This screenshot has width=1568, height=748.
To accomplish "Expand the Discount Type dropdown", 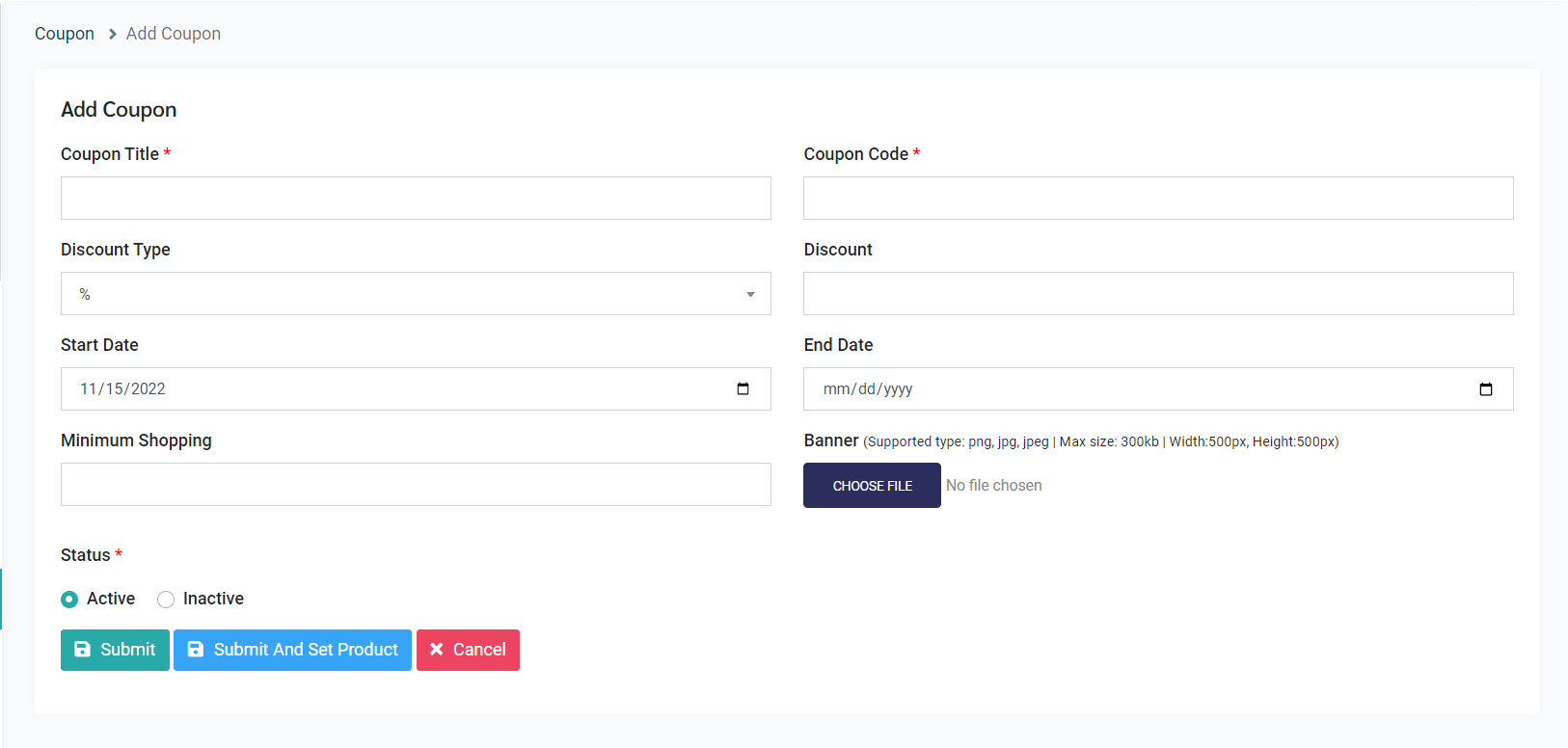I will [415, 294].
